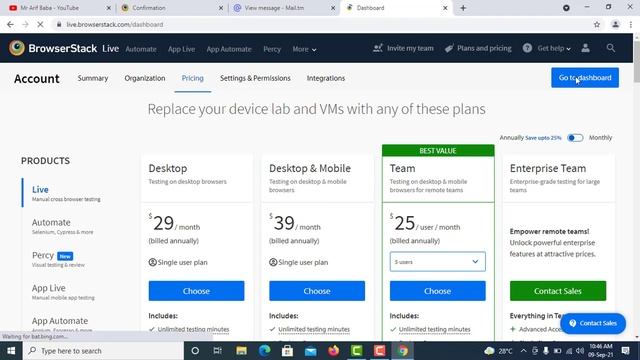Click Unlimited testing minutes under Desktop plan

coord(193,329)
